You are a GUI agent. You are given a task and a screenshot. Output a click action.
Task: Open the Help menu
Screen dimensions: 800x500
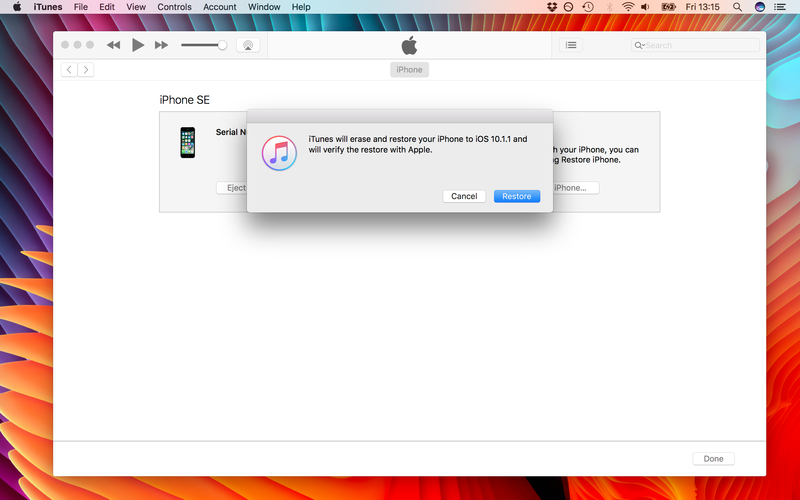pyautogui.click(x=301, y=7)
